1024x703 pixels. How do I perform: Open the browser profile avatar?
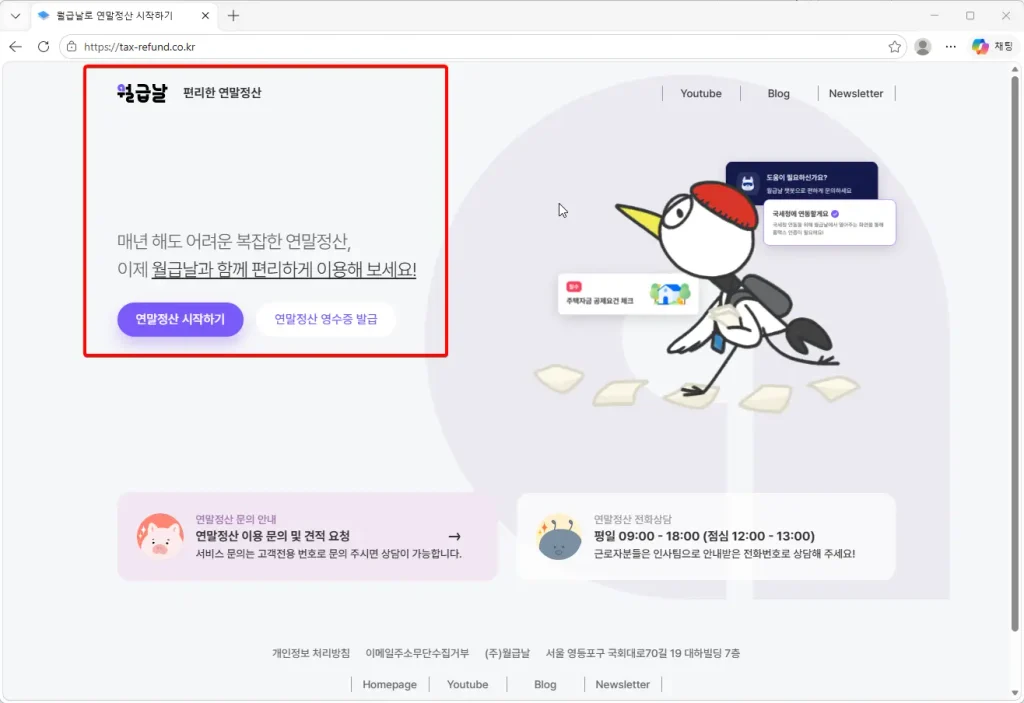[x=922, y=46]
